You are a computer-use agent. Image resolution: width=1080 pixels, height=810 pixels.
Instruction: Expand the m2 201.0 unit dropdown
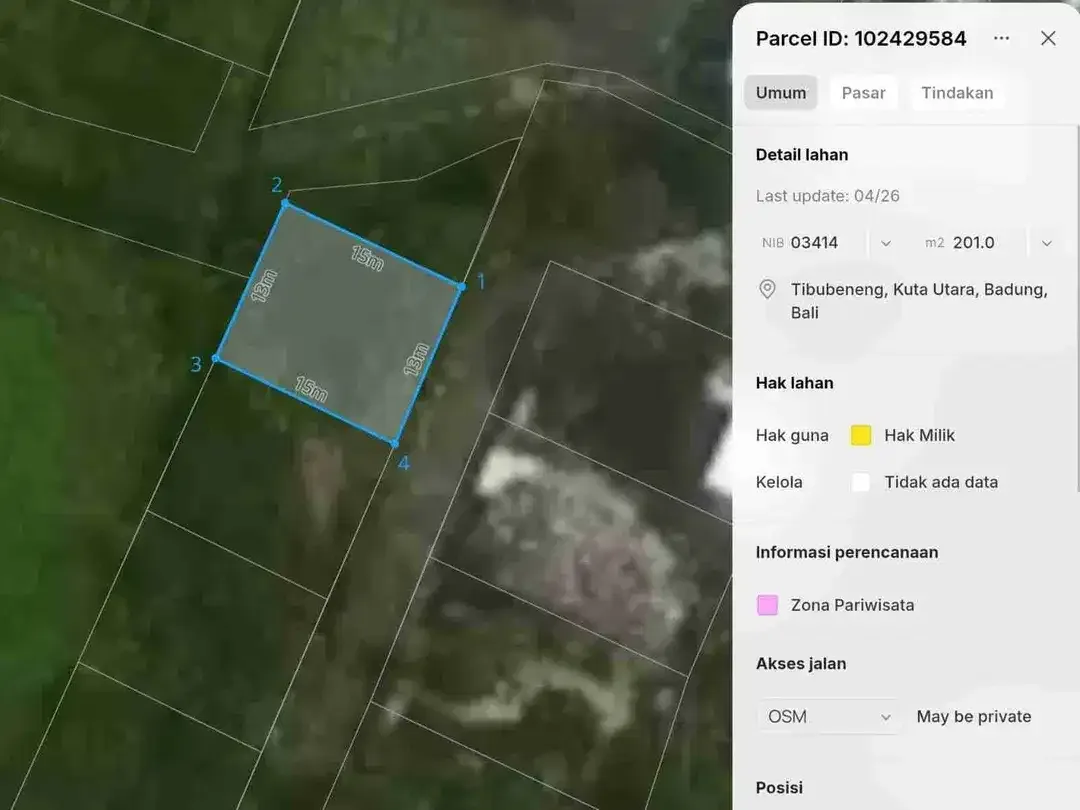point(1046,243)
